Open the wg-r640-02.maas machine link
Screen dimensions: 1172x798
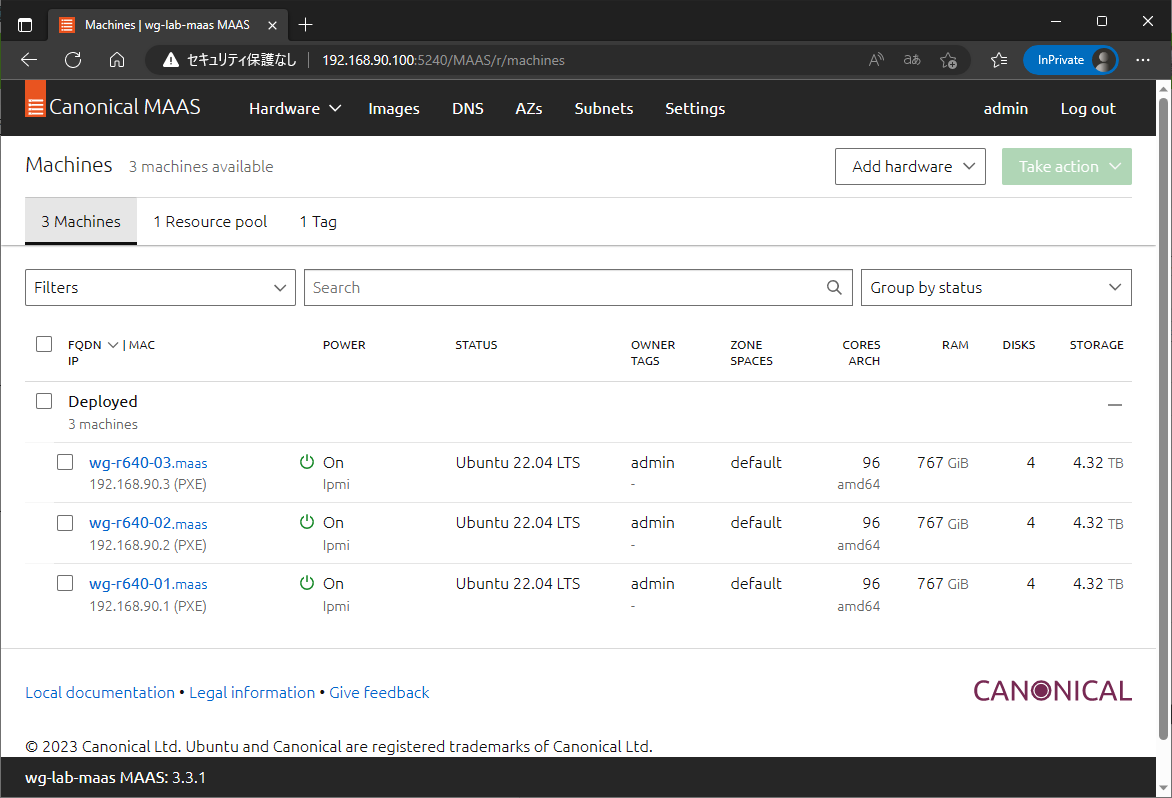point(148,523)
